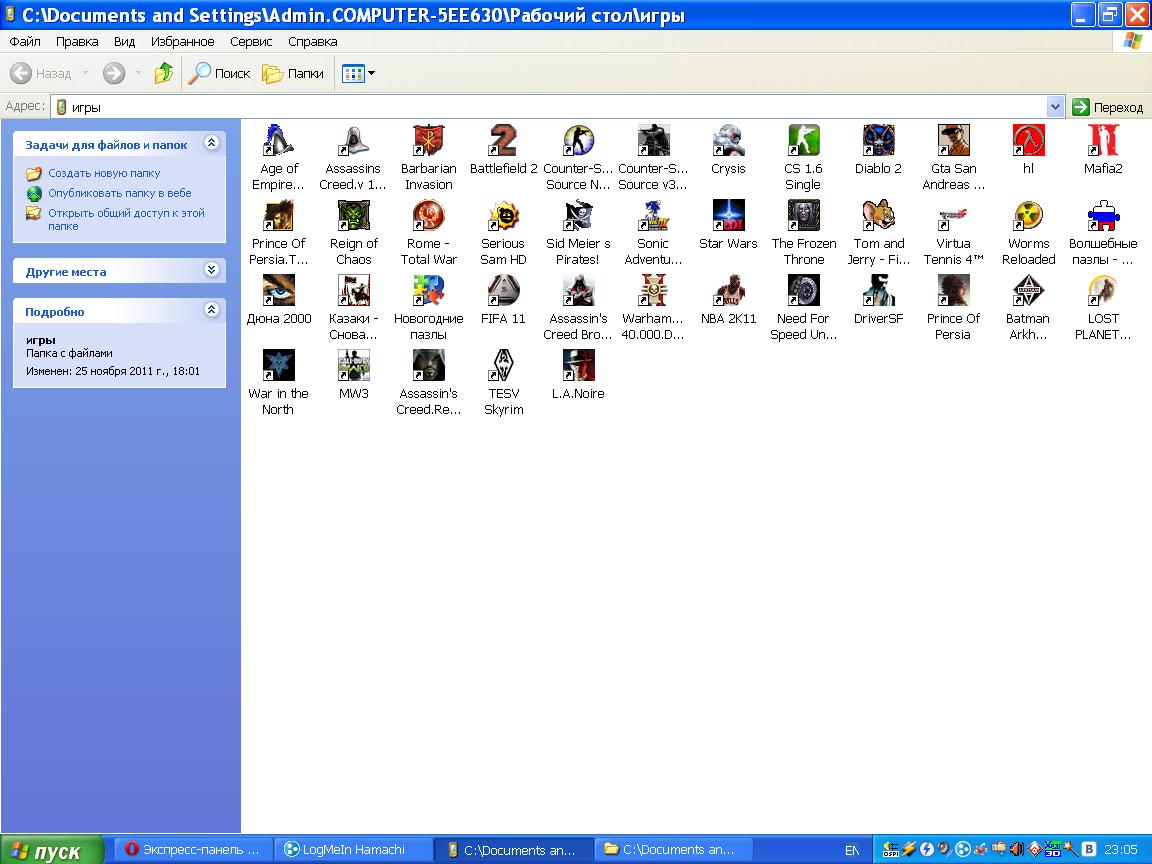Image resolution: width=1152 pixels, height=864 pixels.
Task: Select the Reign of Chaos shortcut
Action: coord(353,215)
